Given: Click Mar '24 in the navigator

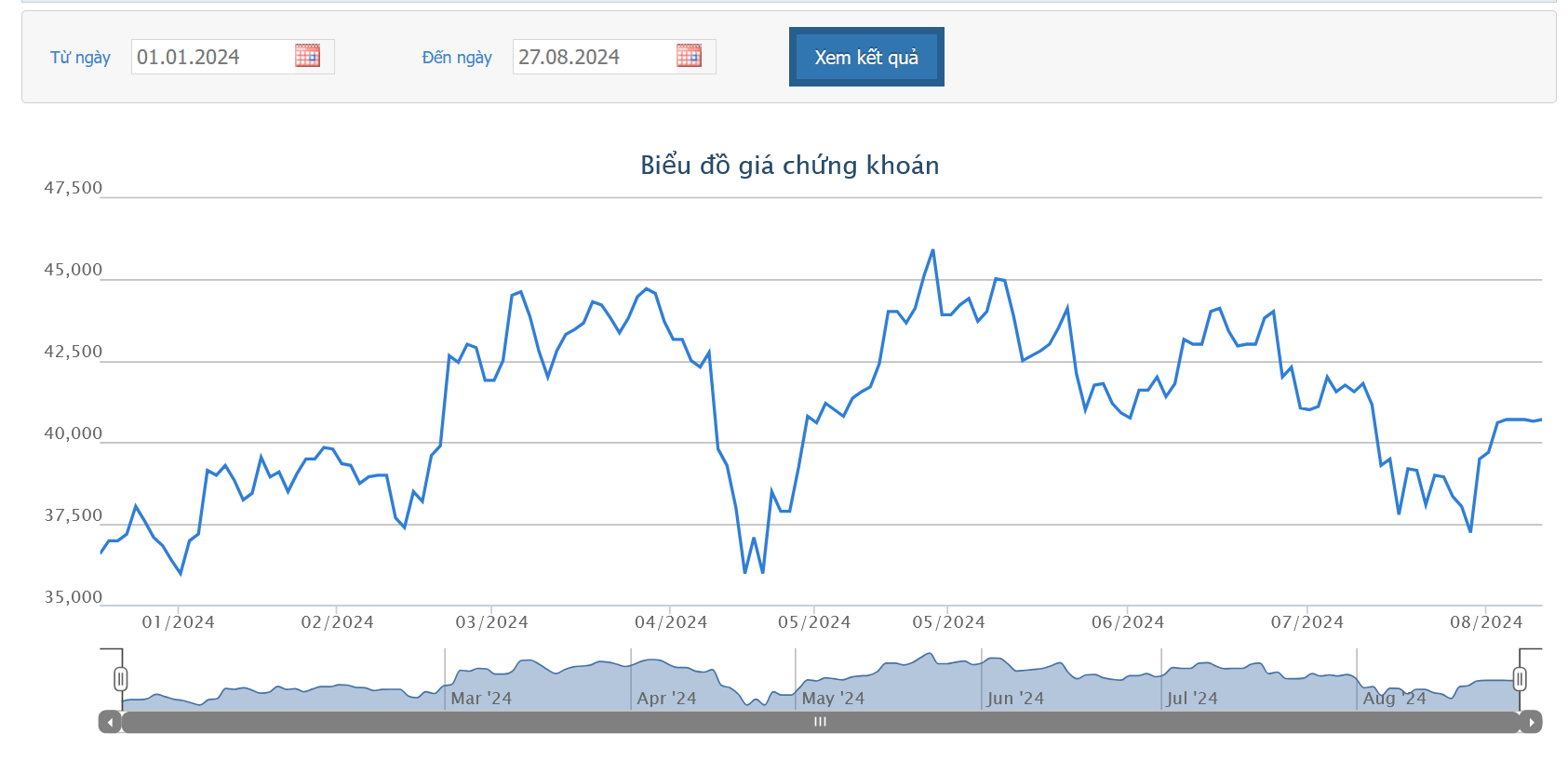Looking at the screenshot, I should coord(481,699).
